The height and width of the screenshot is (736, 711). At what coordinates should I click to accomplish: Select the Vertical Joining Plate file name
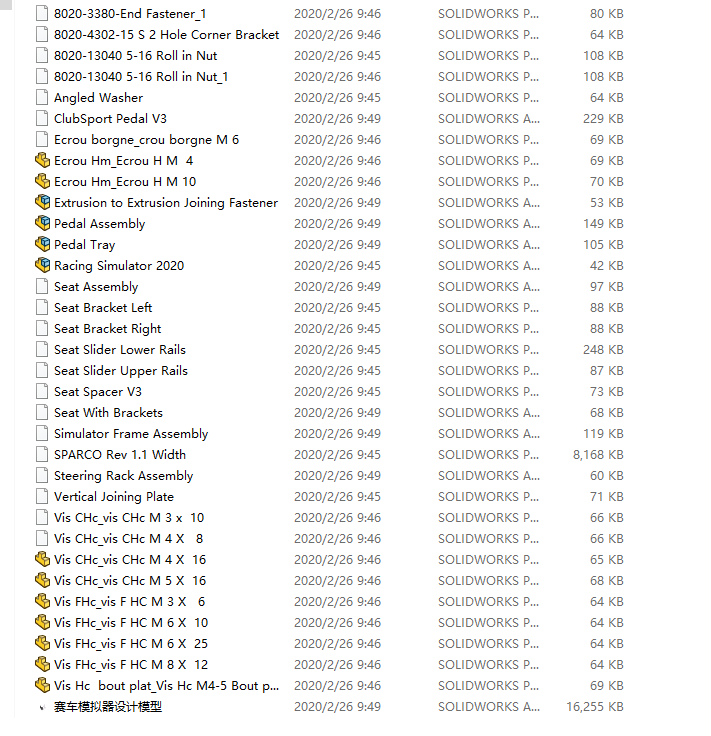pyautogui.click(x=114, y=497)
